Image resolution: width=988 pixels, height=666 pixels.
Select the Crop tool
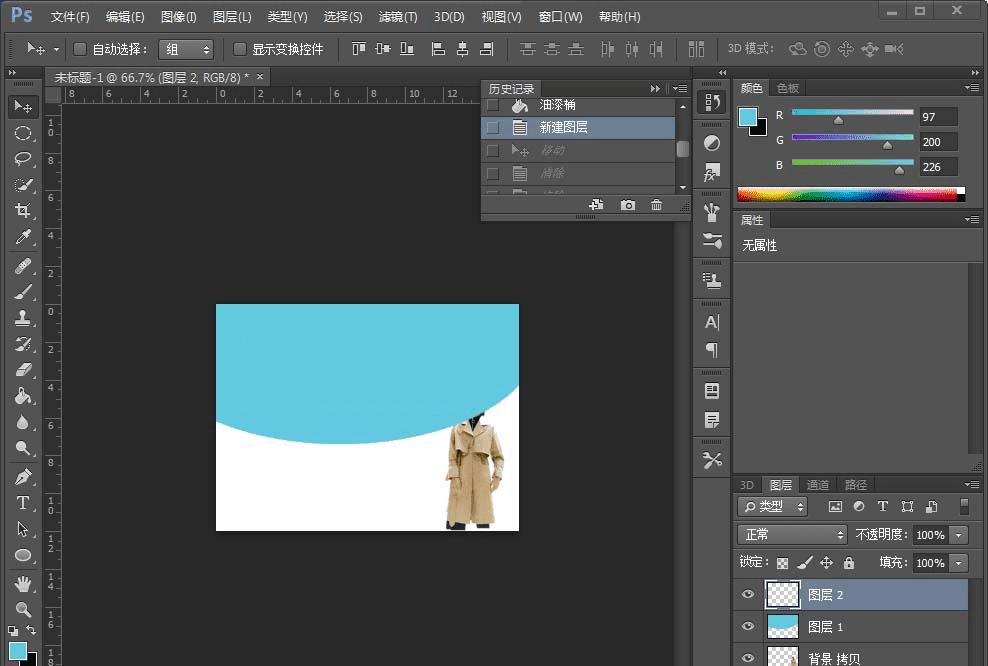(22, 211)
